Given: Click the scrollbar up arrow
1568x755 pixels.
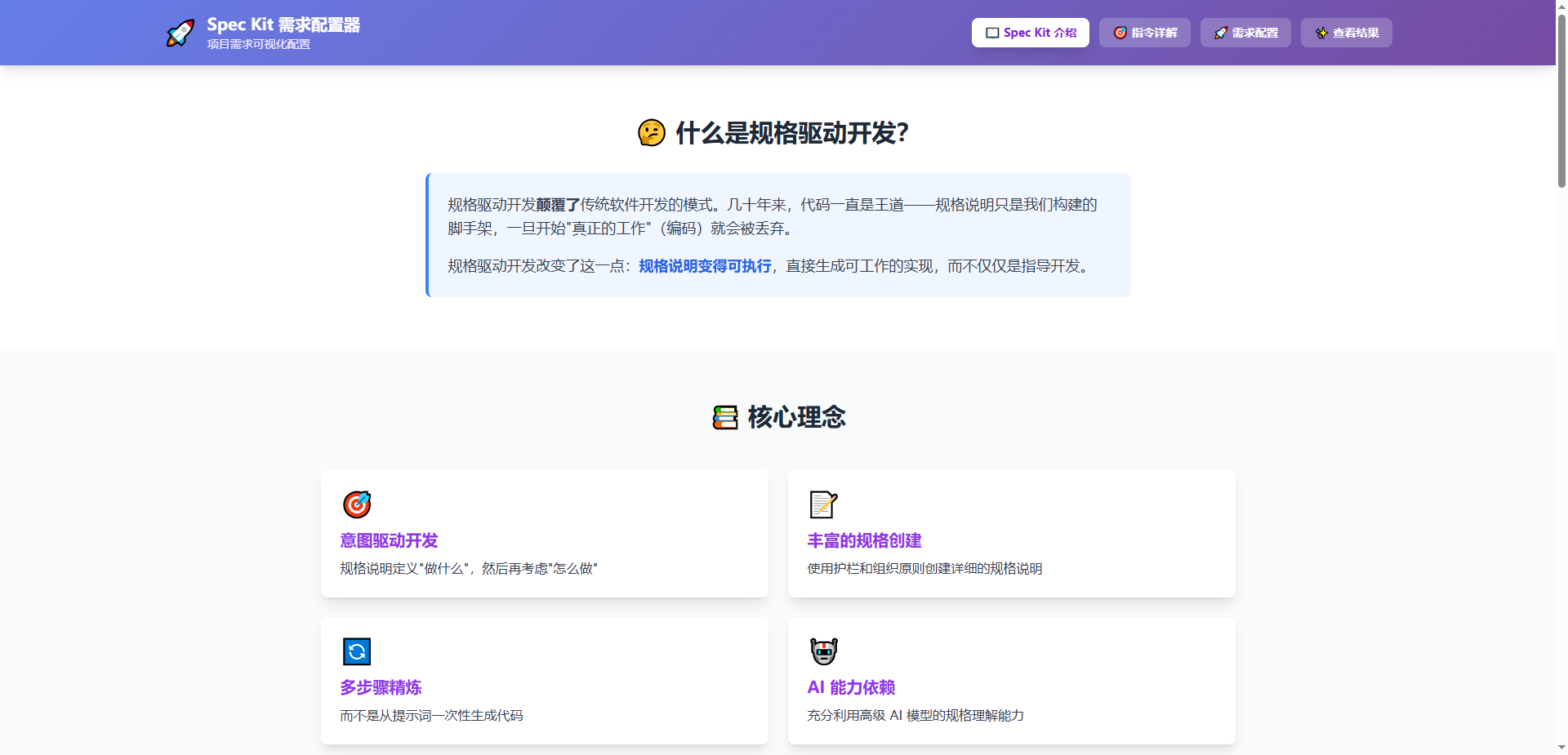Looking at the screenshot, I should tap(1561, 7).
